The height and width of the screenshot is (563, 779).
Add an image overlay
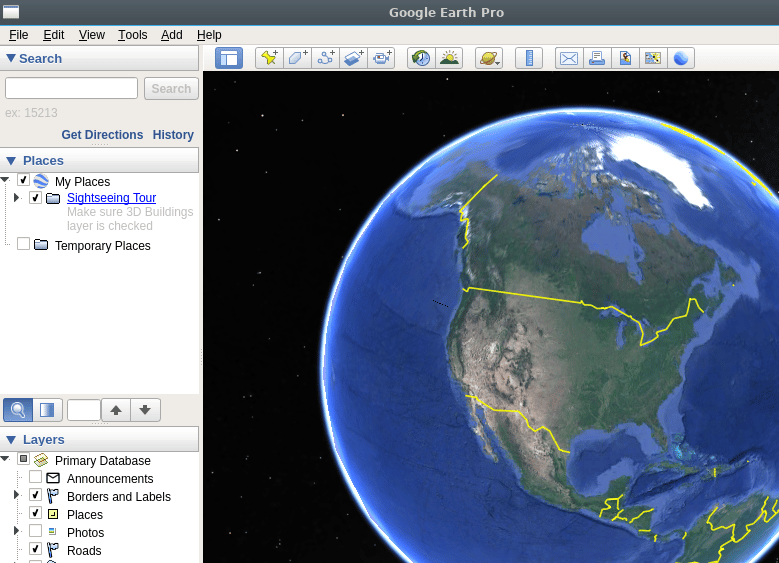pyautogui.click(x=353, y=58)
